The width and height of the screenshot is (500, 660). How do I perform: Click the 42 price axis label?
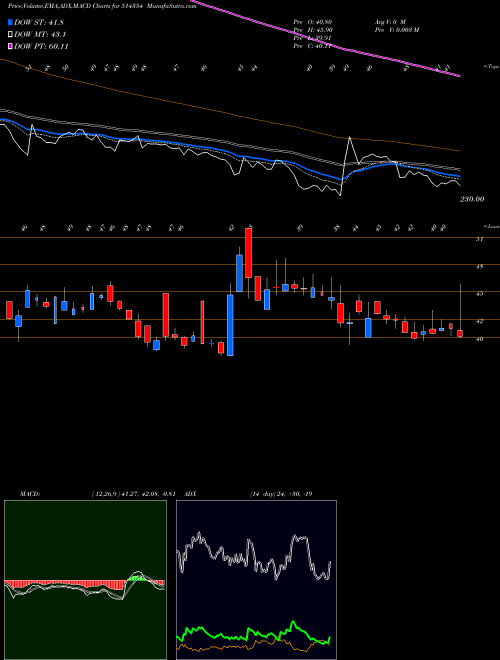[479, 321]
